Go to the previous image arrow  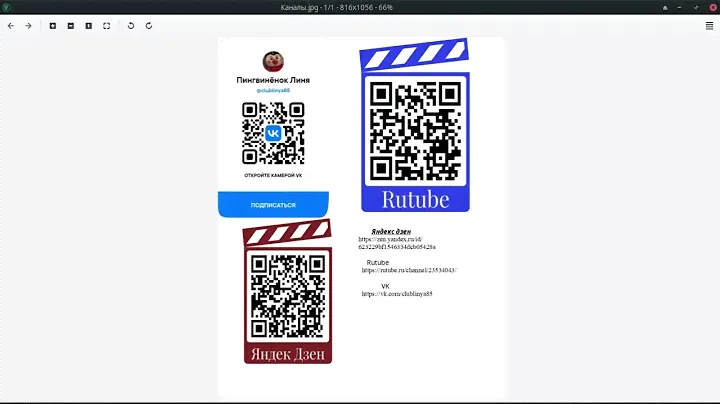coord(11,25)
